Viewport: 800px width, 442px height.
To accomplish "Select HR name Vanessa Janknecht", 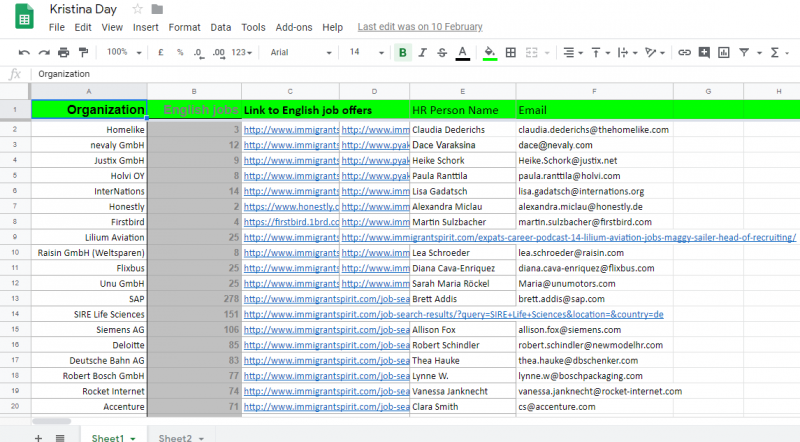I will [463, 391].
